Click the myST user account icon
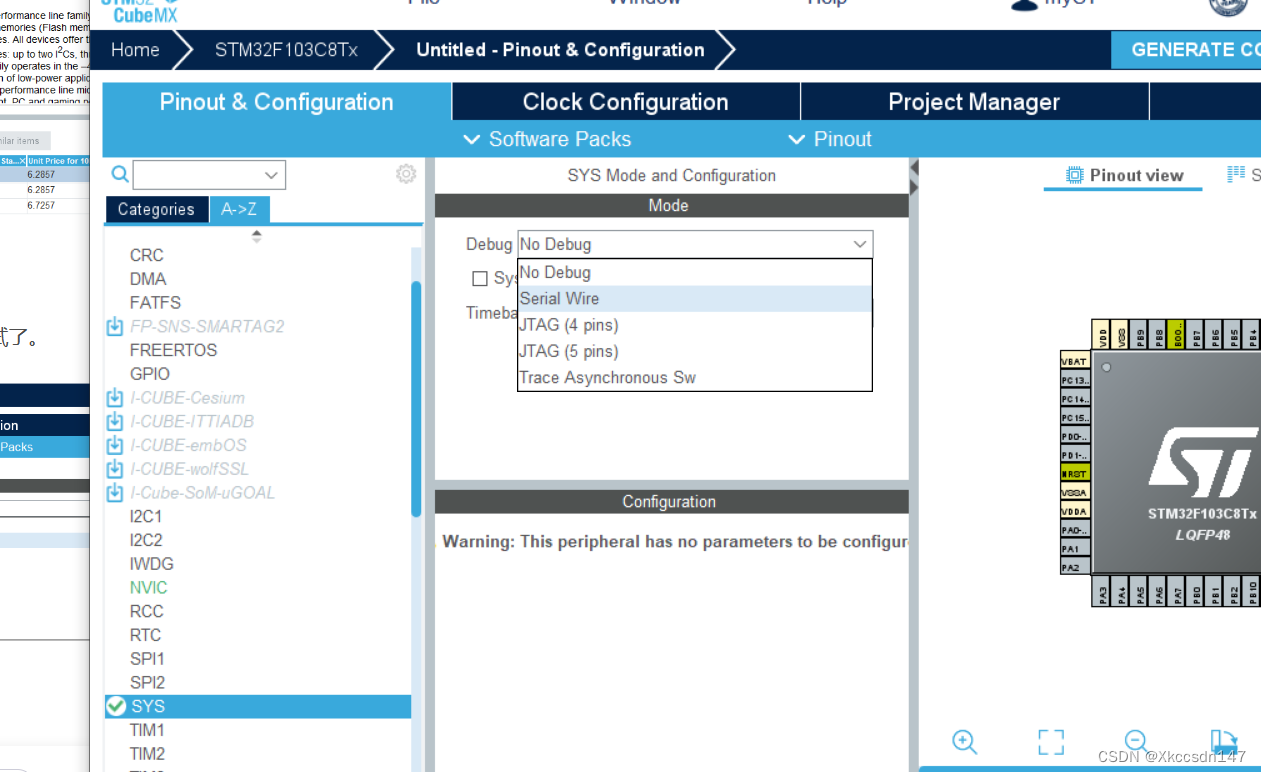Image resolution: width=1261 pixels, height=772 pixels. click(x=1024, y=4)
